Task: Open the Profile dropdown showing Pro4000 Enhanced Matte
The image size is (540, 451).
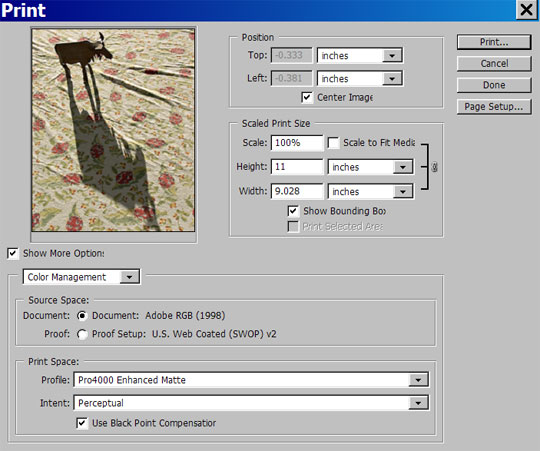Action: 251,380
